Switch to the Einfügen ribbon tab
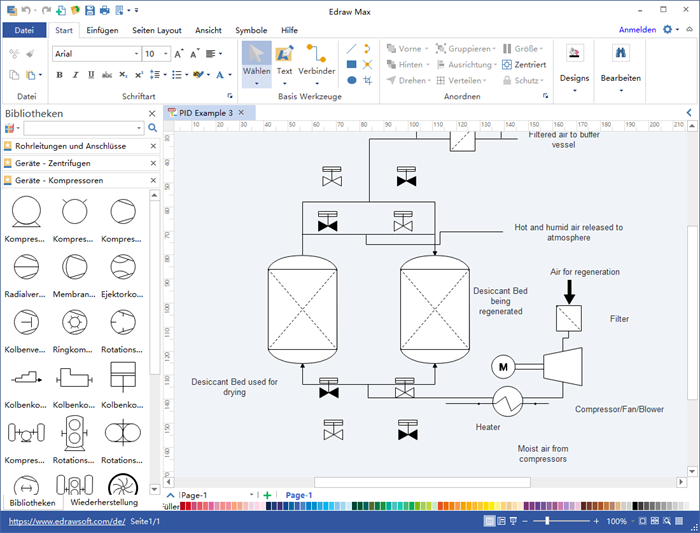 [102, 30]
